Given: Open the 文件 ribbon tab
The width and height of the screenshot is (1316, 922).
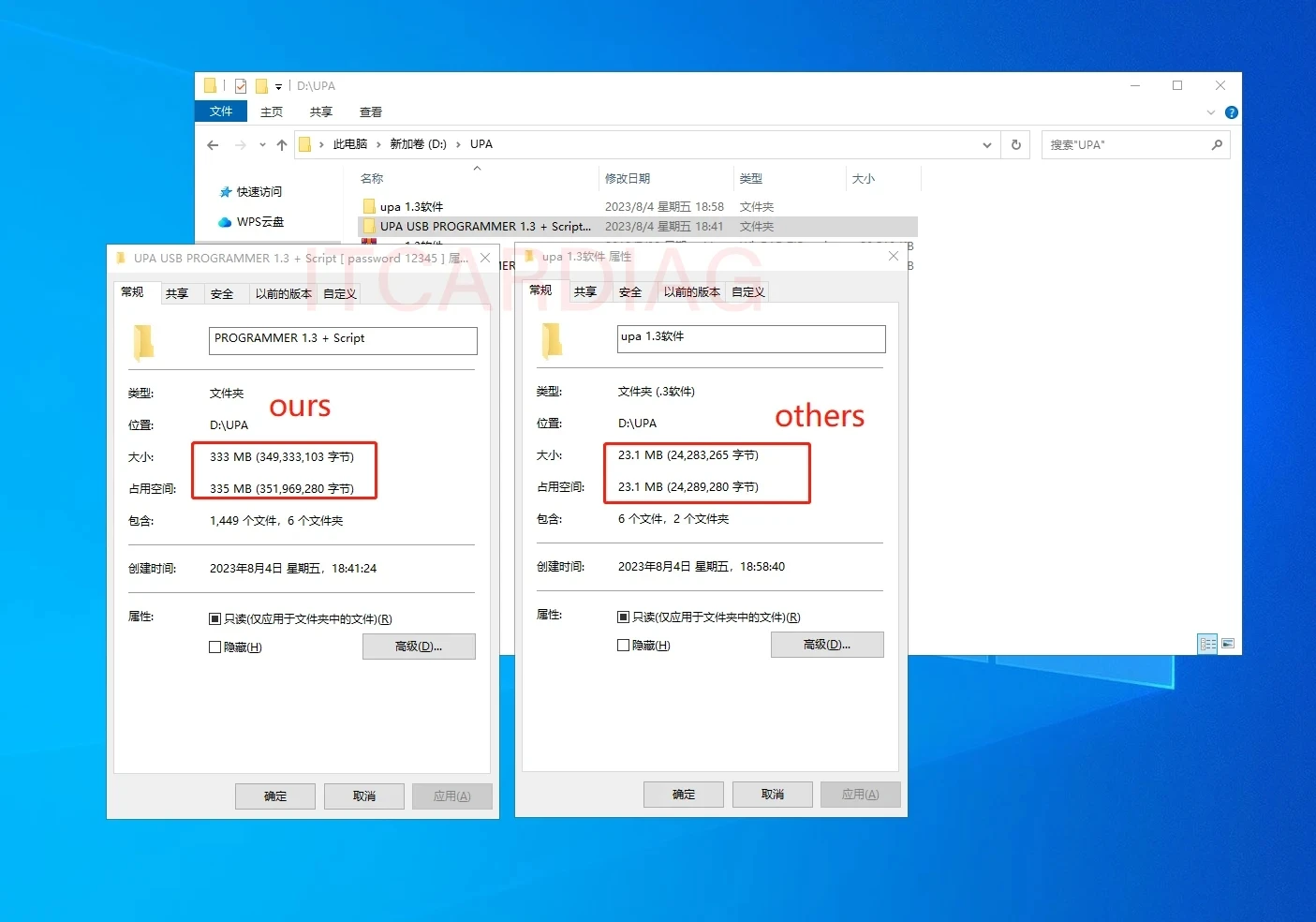Looking at the screenshot, I should (x=221, y=112).
